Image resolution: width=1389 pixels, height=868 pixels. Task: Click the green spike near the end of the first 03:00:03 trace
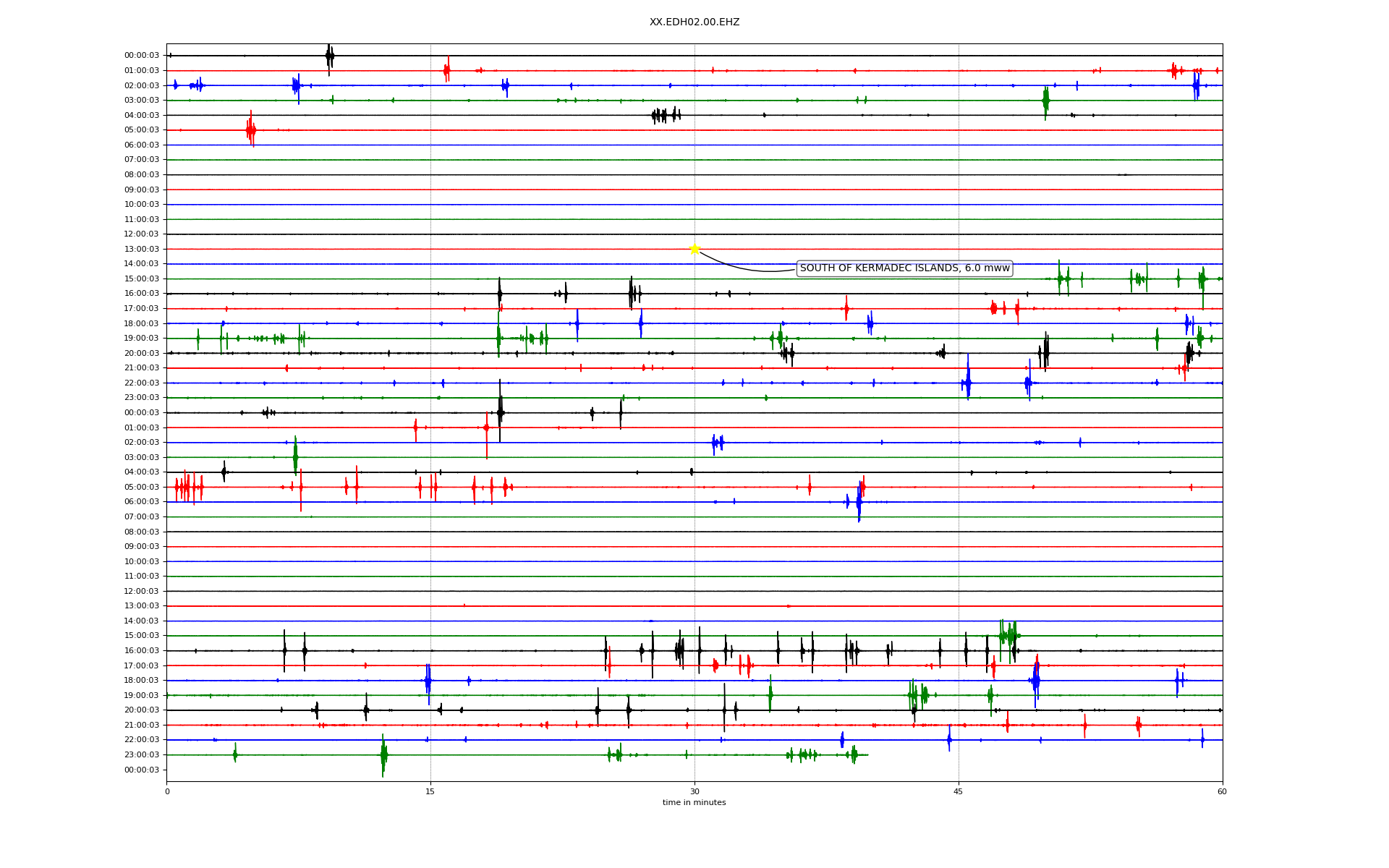click(x=1045, y=101)
